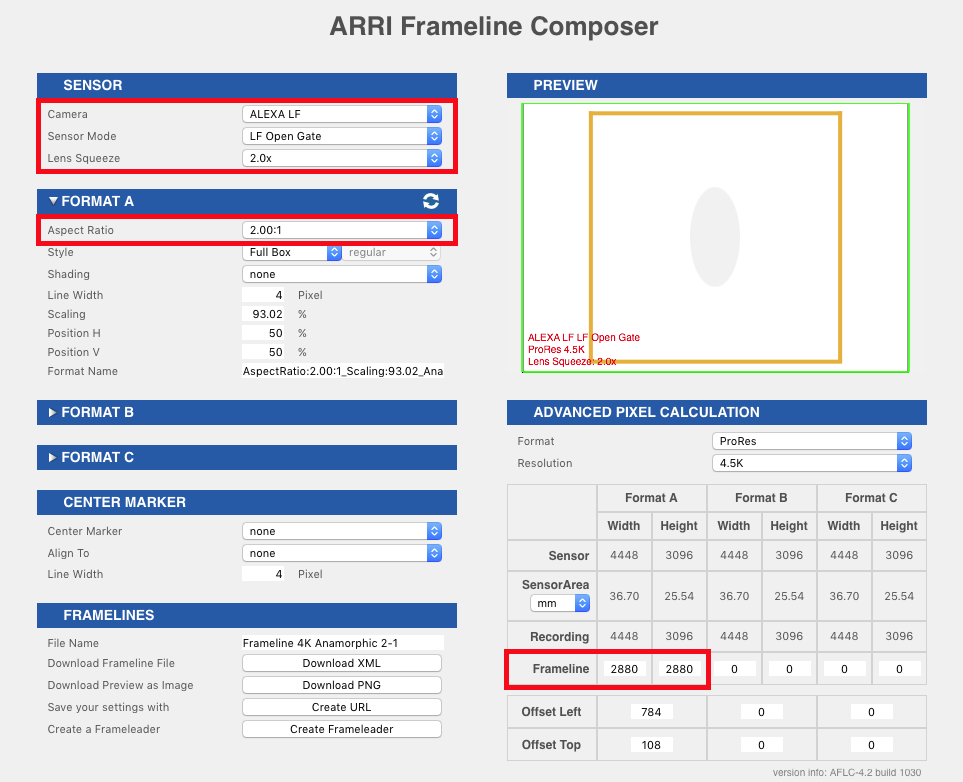Click the Recording row label
Image resolution: width=963 pixels, height=782 pixels.
tap(559, 636)
